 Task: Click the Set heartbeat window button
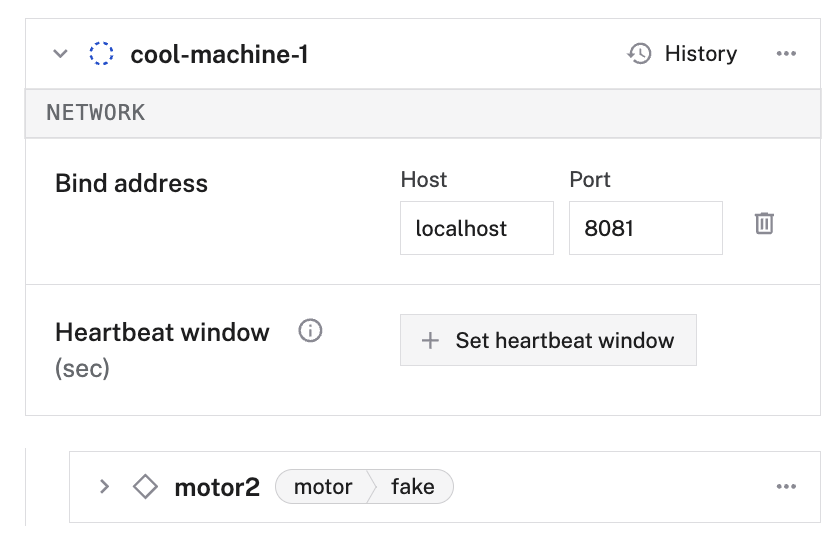[x=548, y=341]
